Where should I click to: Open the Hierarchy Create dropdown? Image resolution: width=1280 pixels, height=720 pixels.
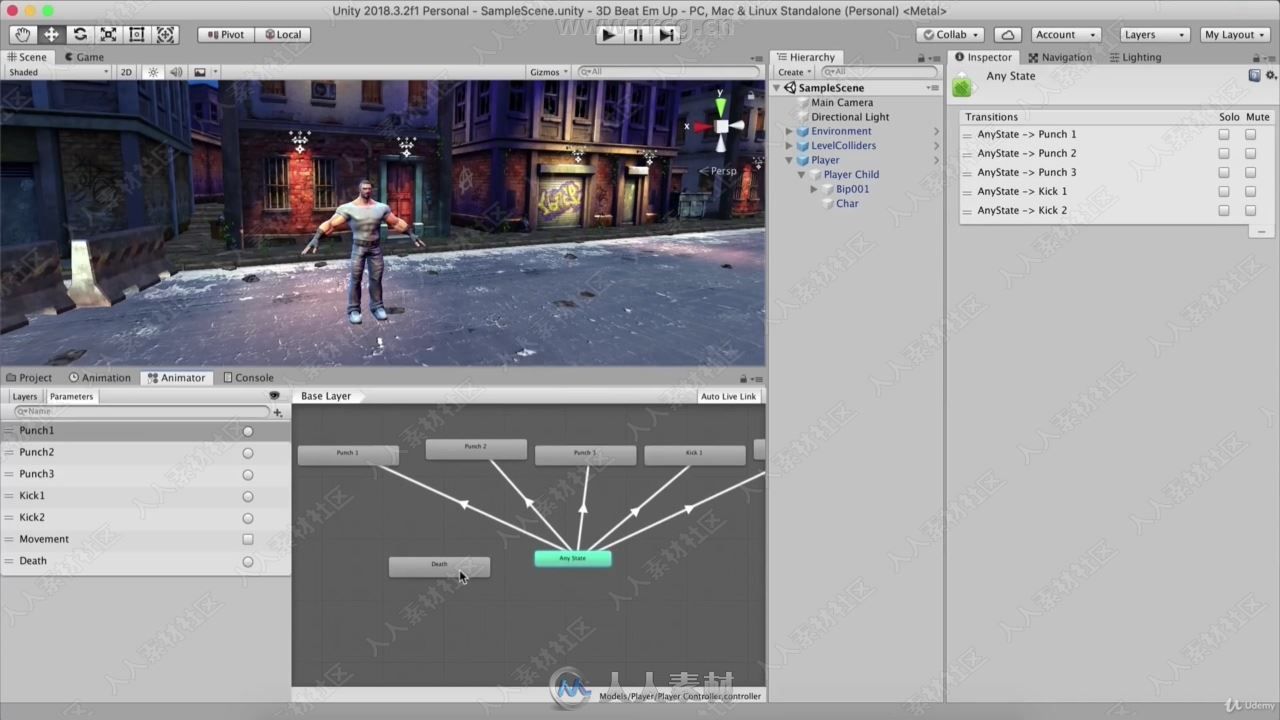tap(794, 72)
